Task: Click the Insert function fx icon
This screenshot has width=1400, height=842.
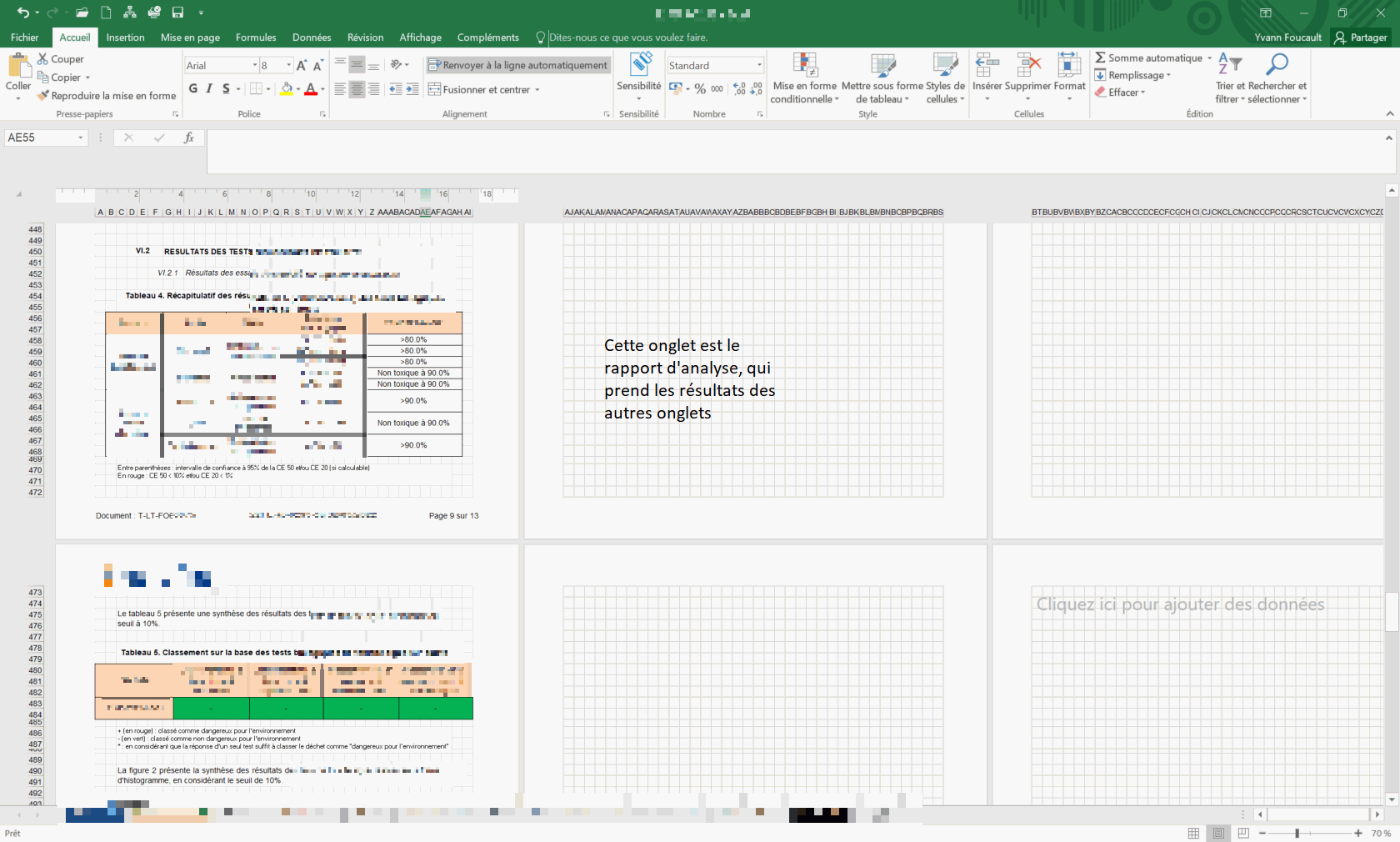Action: pos(189,138)
